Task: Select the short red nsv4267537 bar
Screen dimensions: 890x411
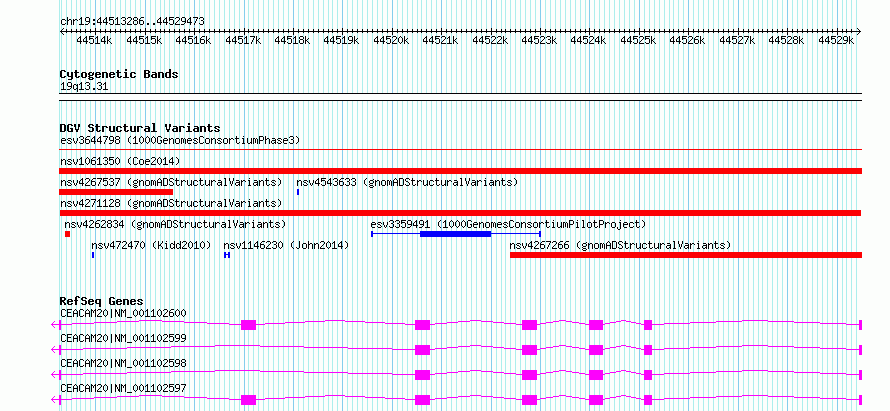Action: [116, 192]
